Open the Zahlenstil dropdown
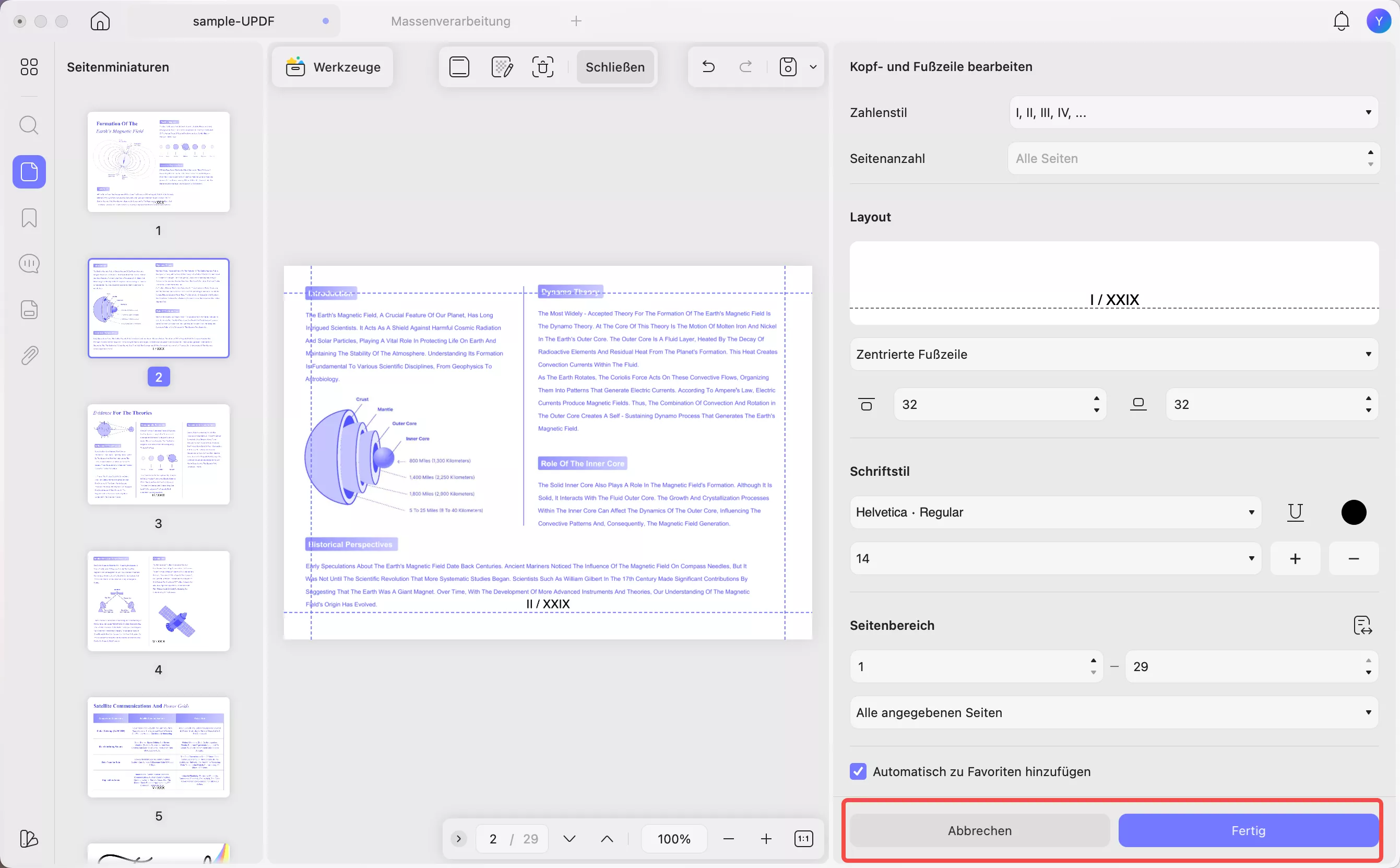 click(1193, 112)
